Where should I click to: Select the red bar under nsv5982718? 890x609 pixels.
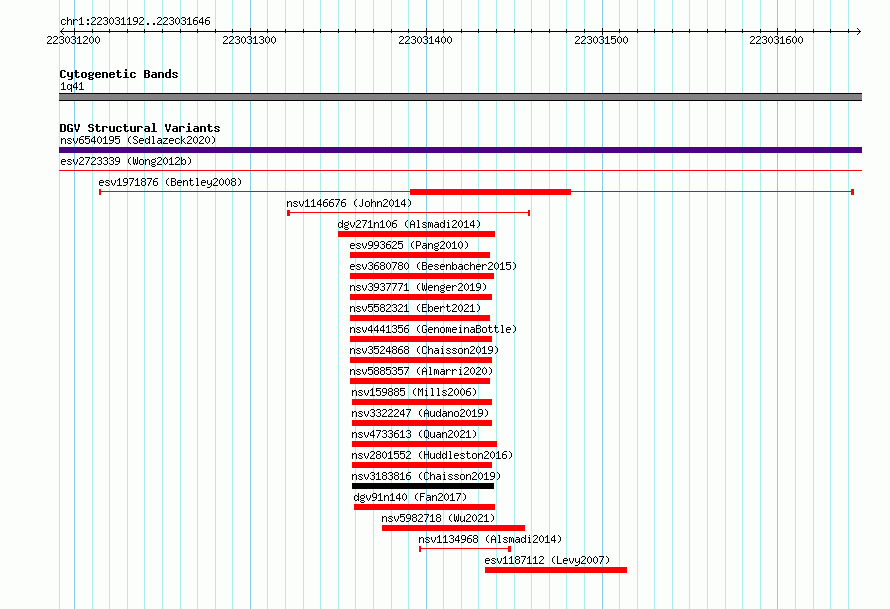coord(454,528)
